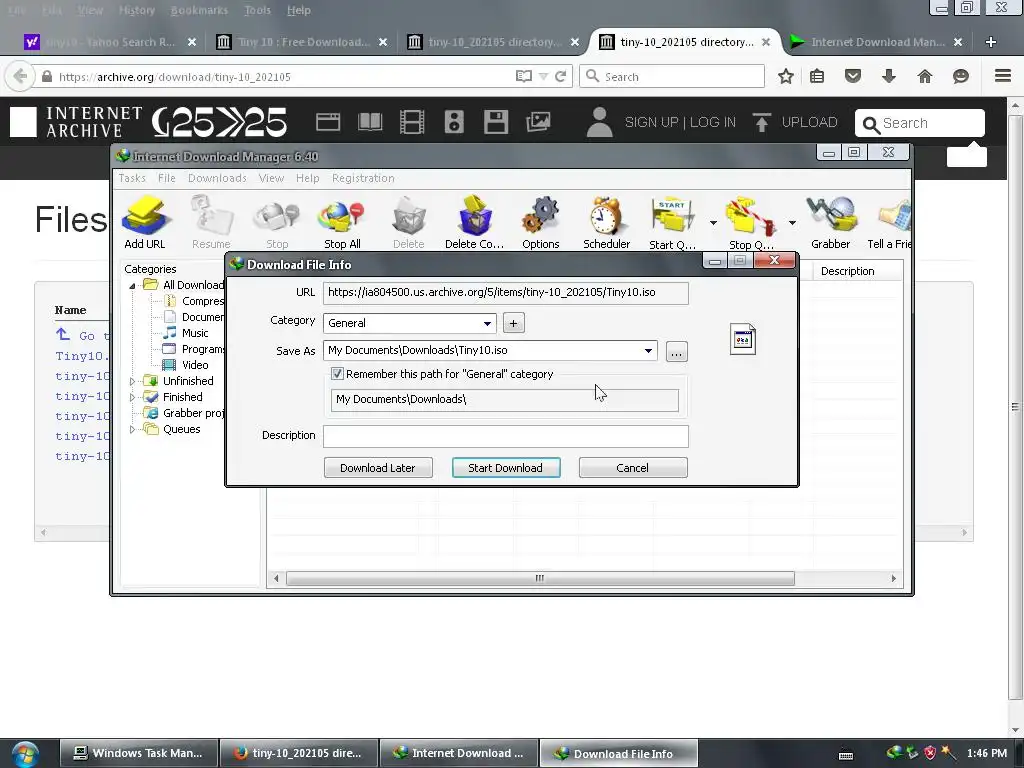Click the Internet Archive search box
The image size is (1024, 768).
(x=920, y=123)
